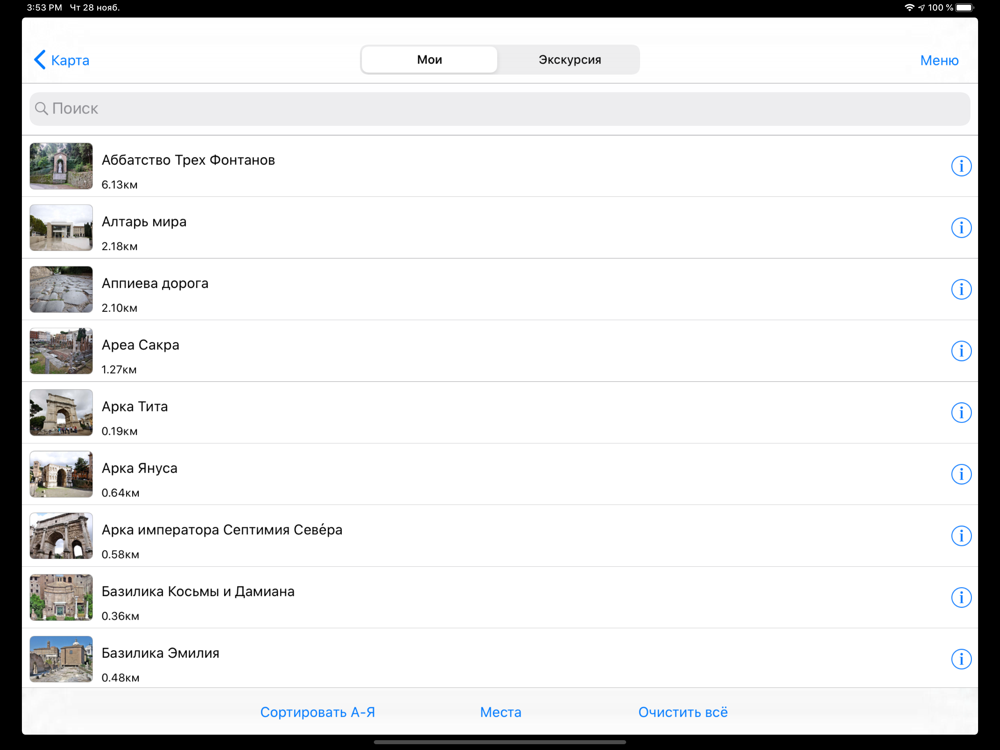Select Базилика Эмилия thumbnail
Screen dimensions: 1000x750
[61, 659]
